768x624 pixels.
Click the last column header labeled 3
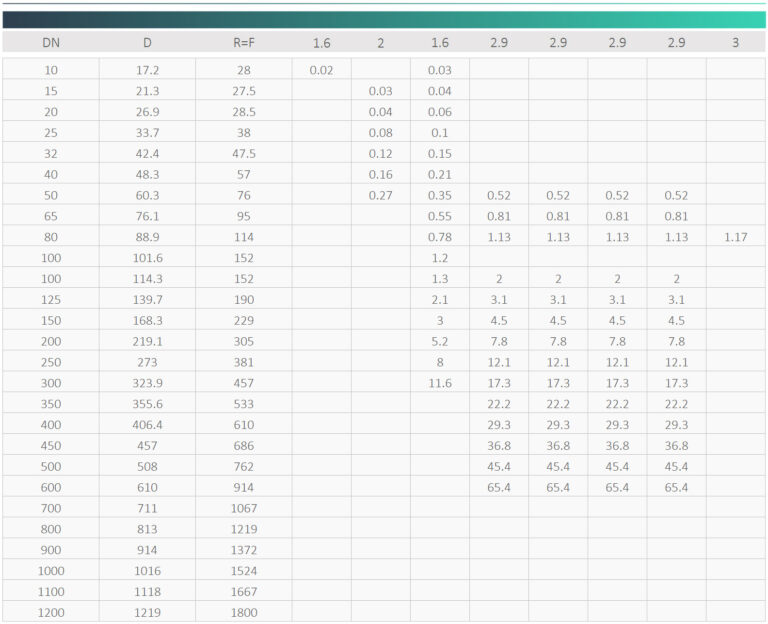click(x=736, y=42)
